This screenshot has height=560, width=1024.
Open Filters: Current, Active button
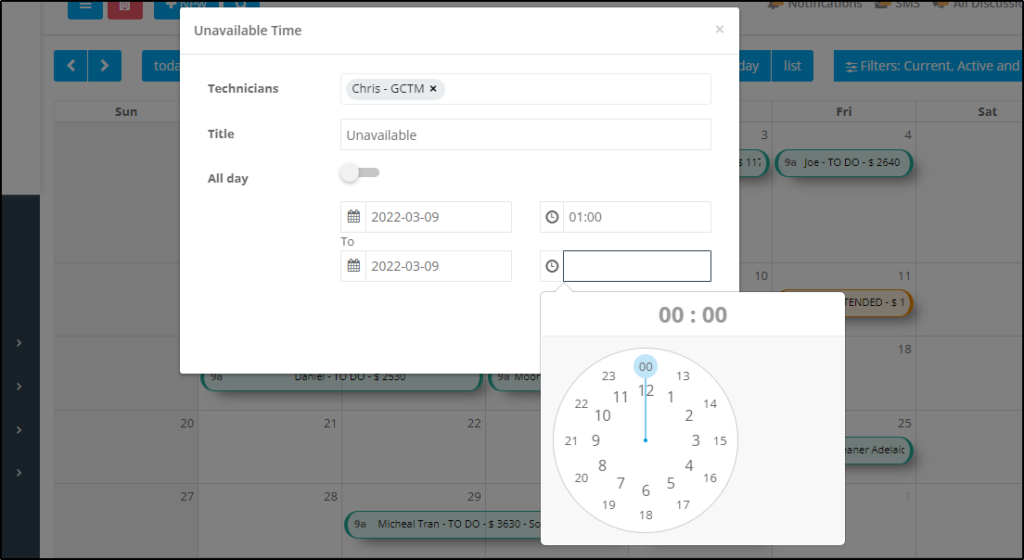point(928,66)
